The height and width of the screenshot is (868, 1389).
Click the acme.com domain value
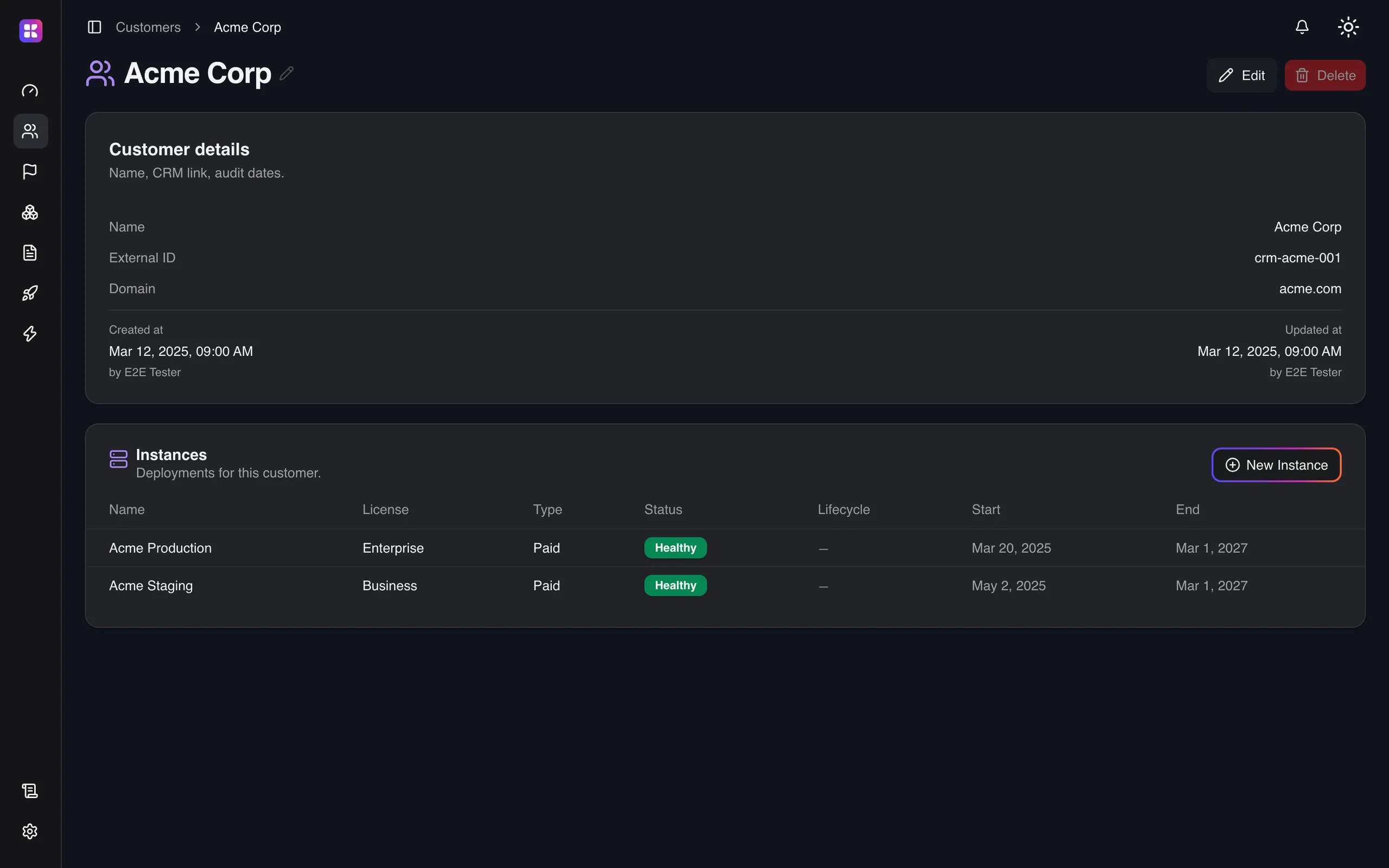(x=1310, y=289)
